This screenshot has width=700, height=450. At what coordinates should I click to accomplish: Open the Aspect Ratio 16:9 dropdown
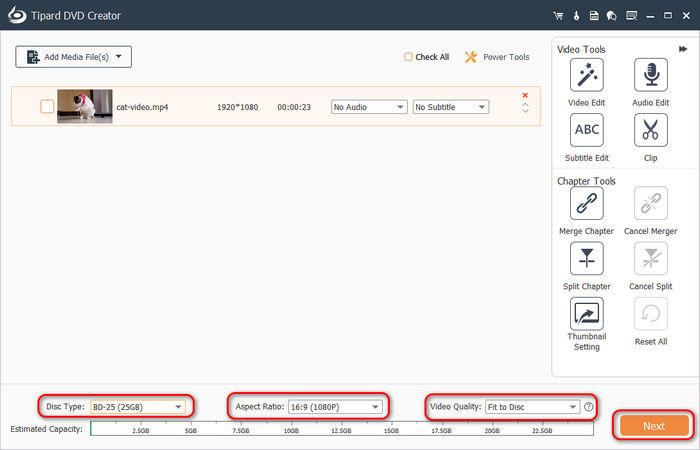(335, 407)
